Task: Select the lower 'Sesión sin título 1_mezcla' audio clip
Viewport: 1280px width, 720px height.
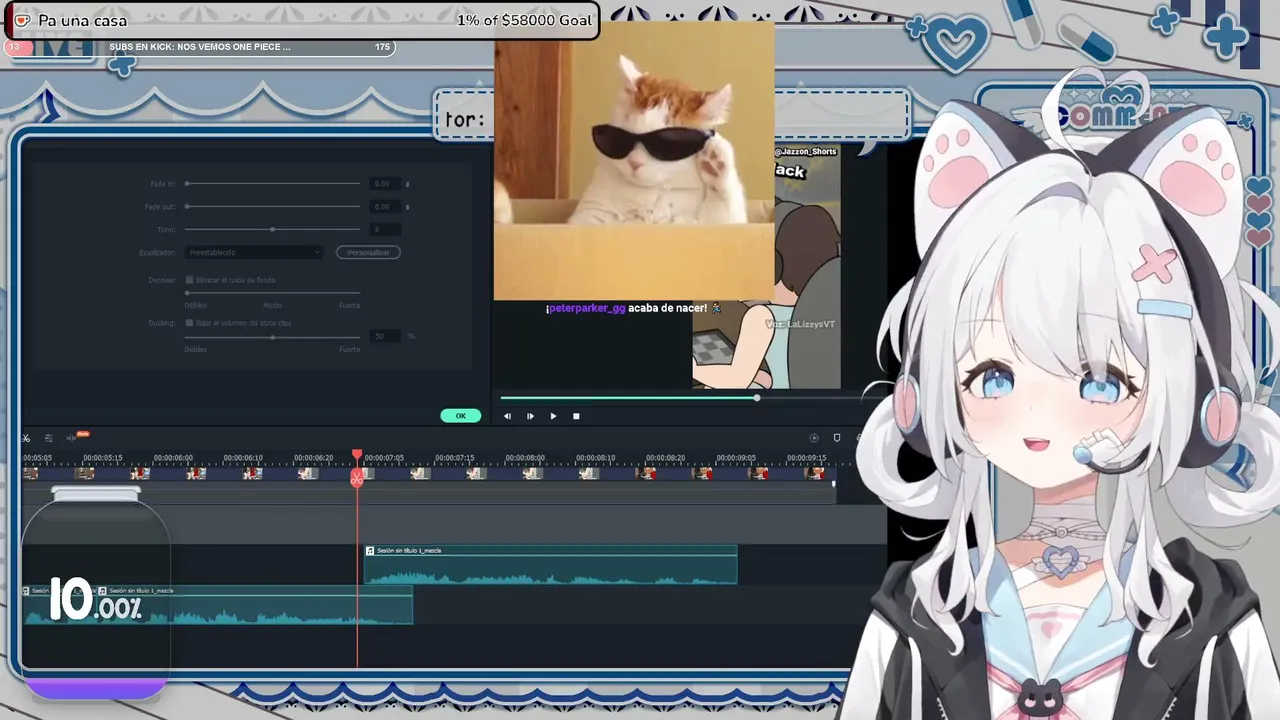Action: [255, 605]
